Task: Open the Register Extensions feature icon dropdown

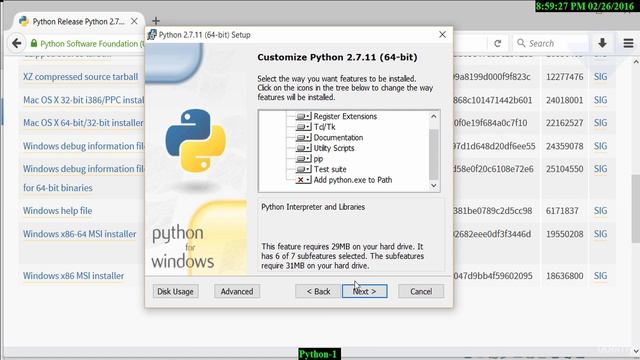Action: pyautogui.click(x=304, y=116)
